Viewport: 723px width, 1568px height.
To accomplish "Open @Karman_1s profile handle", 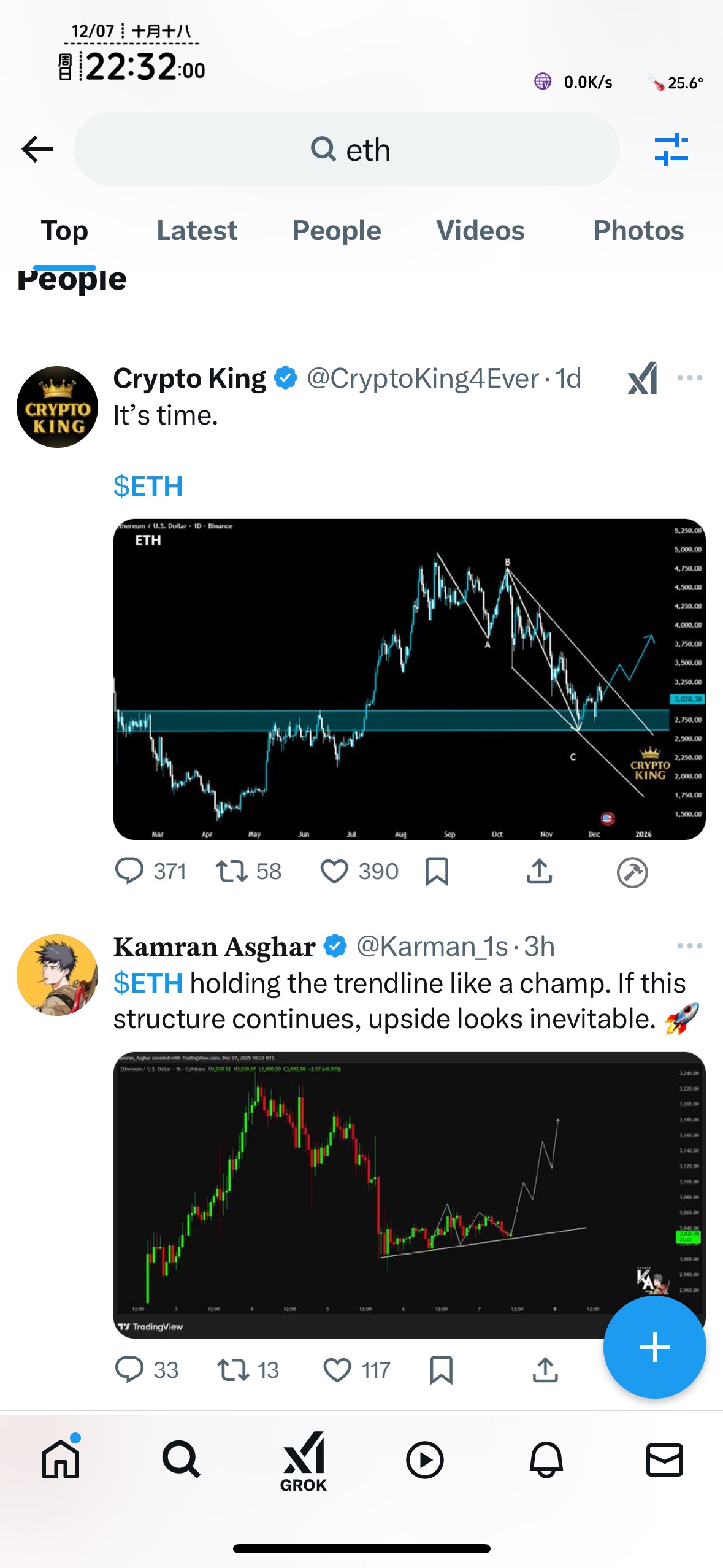I will [x=432, y=947].
